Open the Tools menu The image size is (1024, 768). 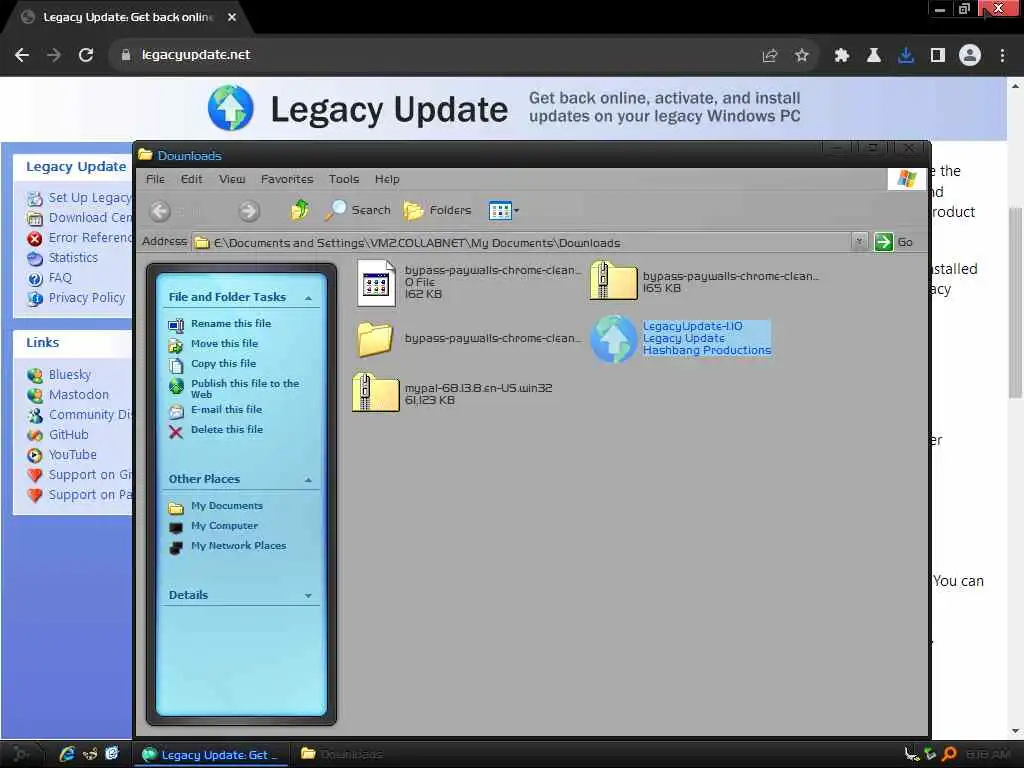click(x=344, y=179)
